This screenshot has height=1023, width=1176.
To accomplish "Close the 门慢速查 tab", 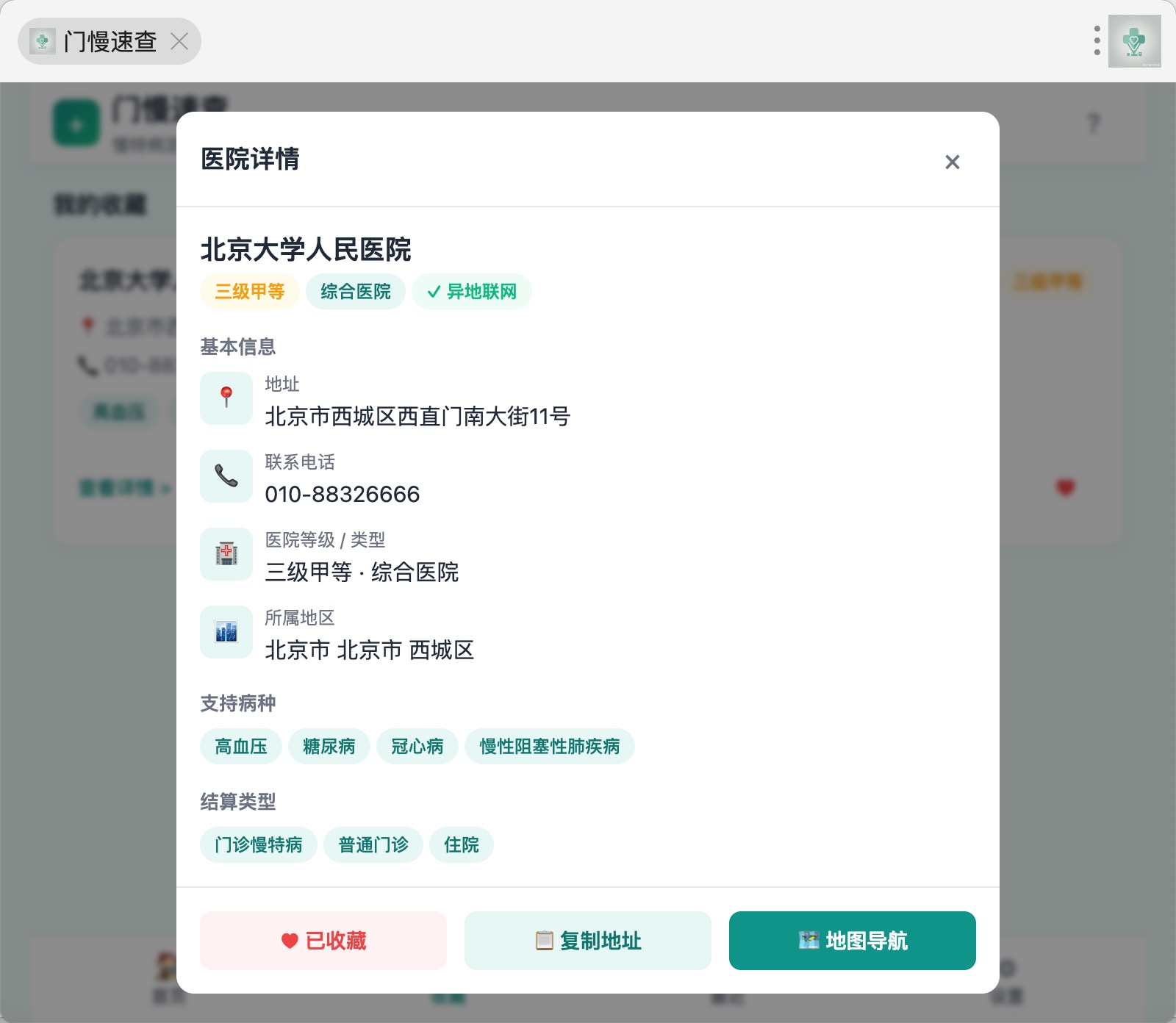I will tap(179, 41).
